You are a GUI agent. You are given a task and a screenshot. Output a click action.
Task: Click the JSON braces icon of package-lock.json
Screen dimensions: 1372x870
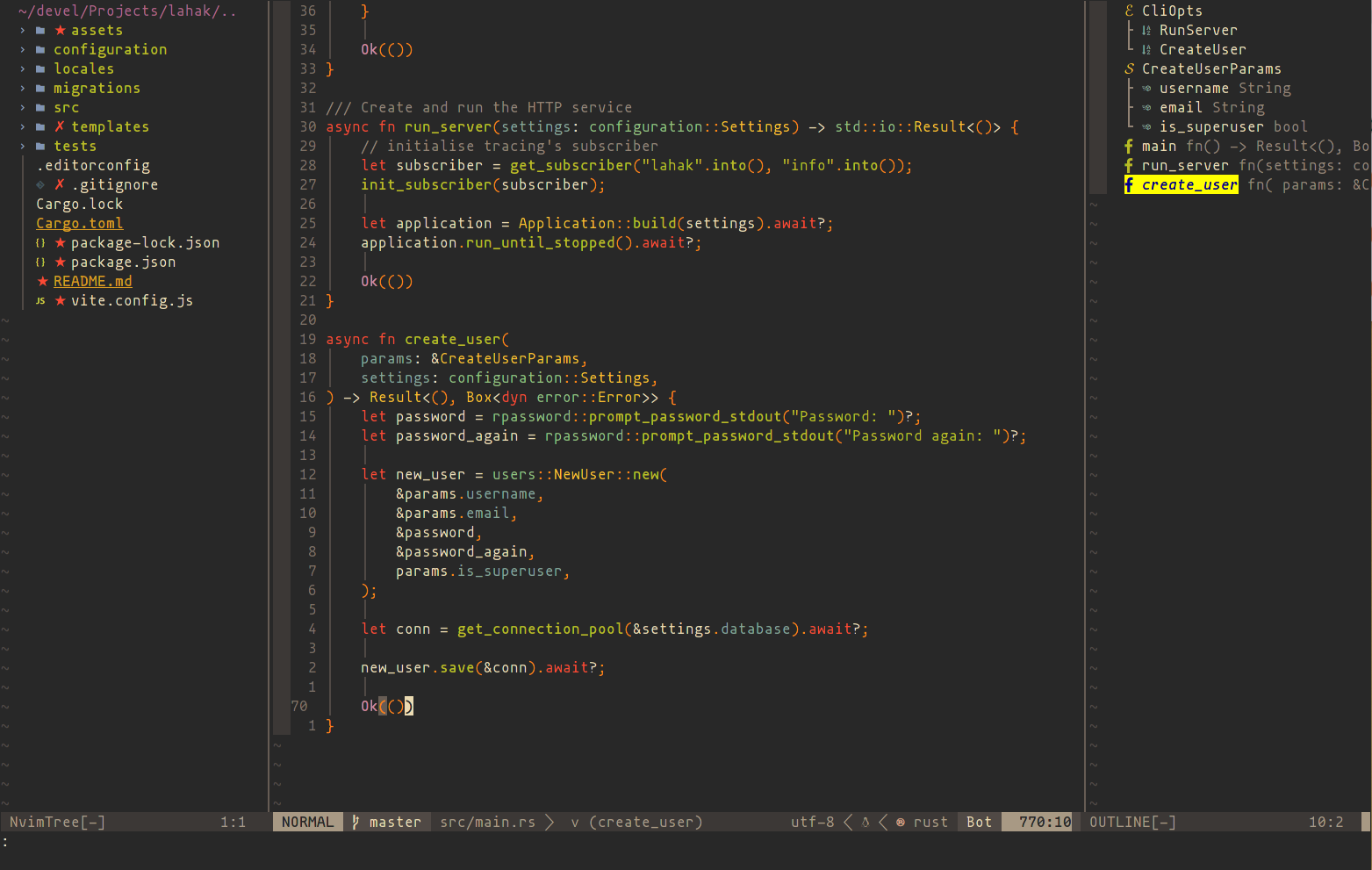click(x=40, y=243)
